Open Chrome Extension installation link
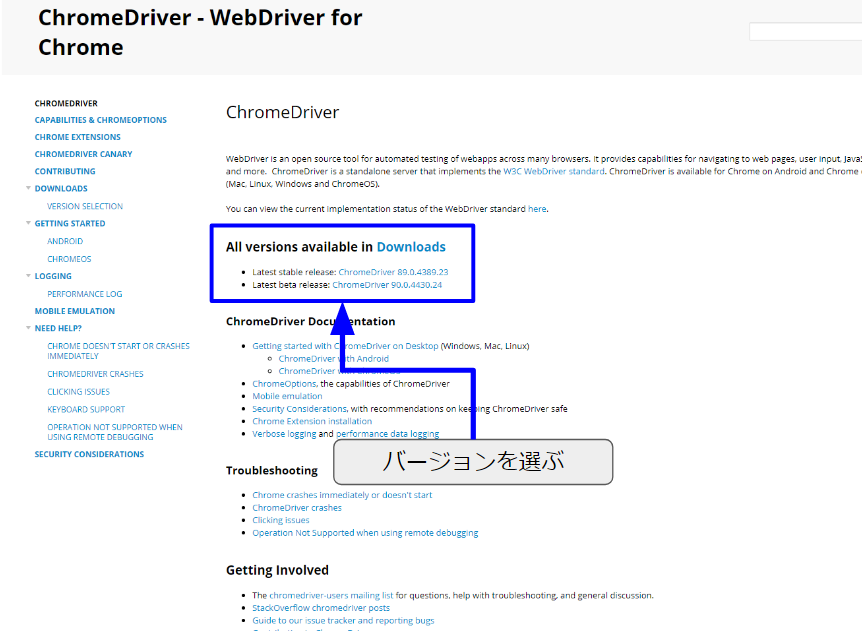862x631 pixels. (312, 421)
